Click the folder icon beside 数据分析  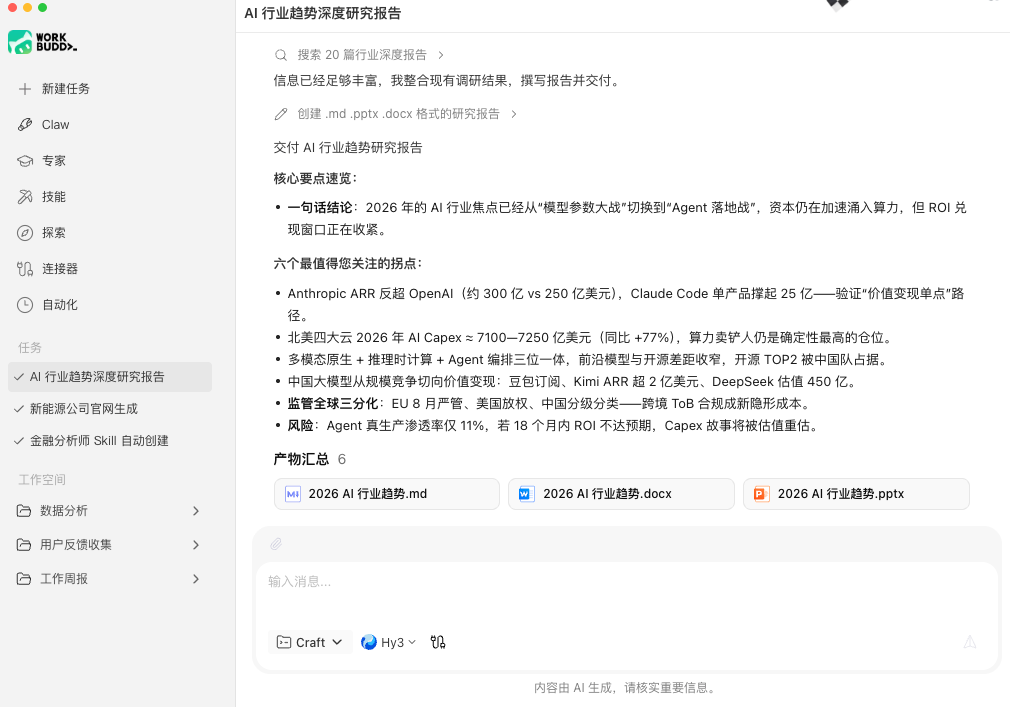click(x=24, y=511)
